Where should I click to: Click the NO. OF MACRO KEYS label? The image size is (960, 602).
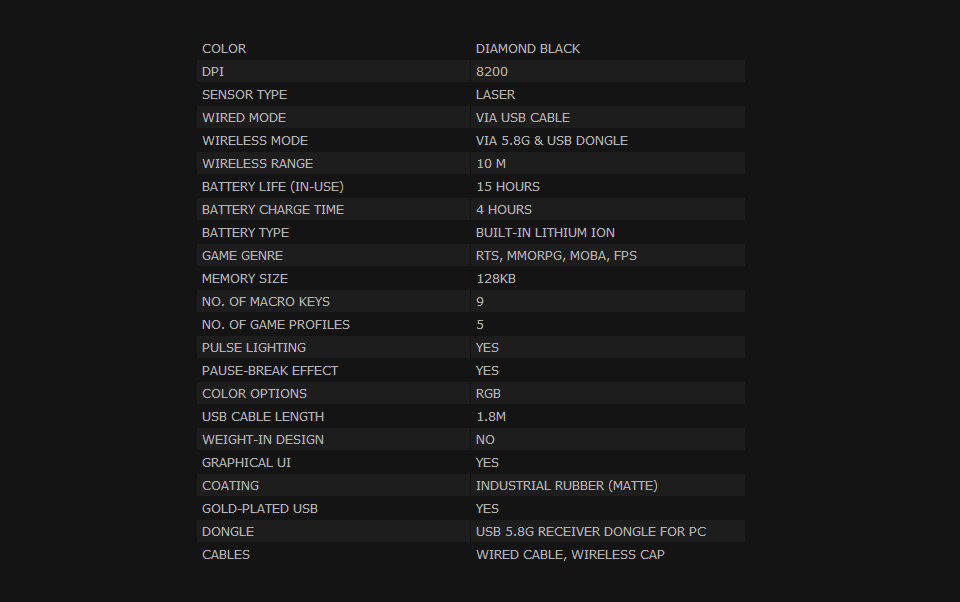coord(266,302)
